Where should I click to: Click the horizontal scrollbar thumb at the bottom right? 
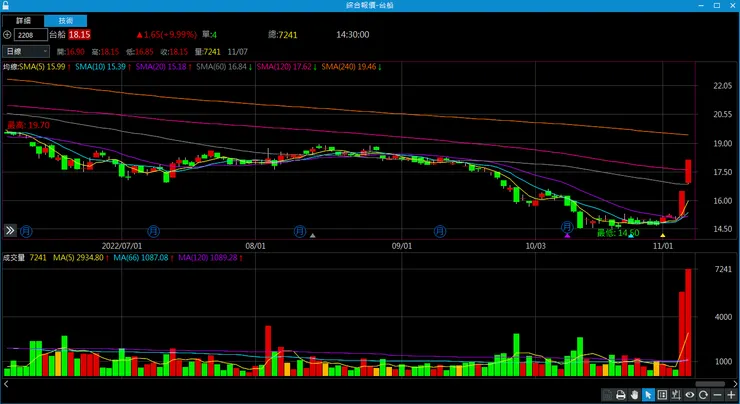pyautogui.click(x=710, y=384)
